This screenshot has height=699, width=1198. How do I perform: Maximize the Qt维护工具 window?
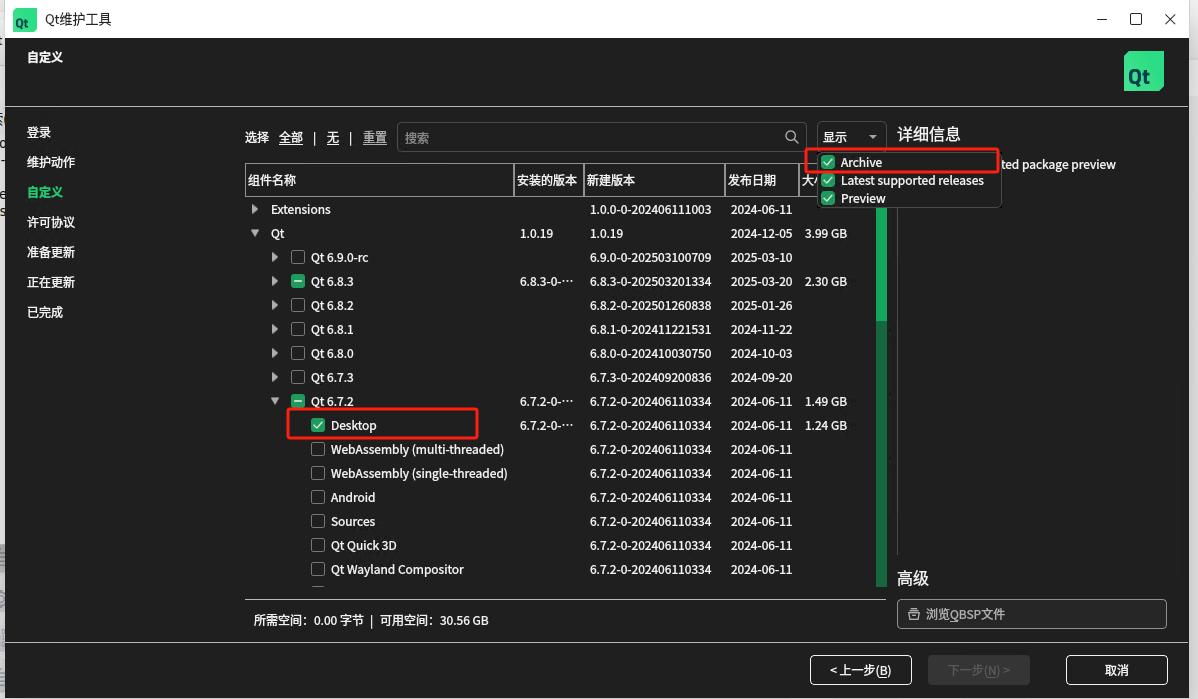tap(1136, 19)
